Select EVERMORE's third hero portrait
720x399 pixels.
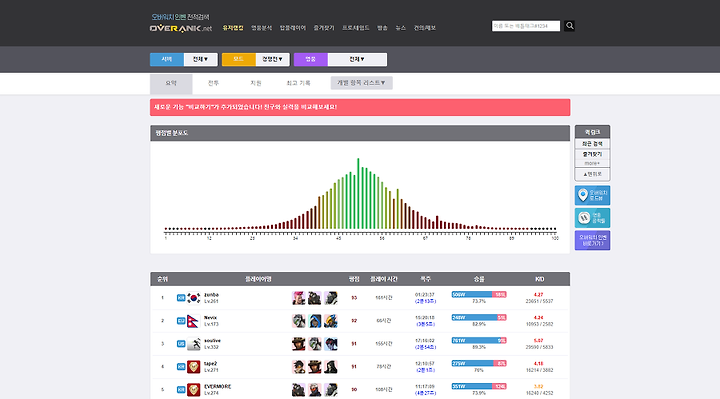pos(331,390)
